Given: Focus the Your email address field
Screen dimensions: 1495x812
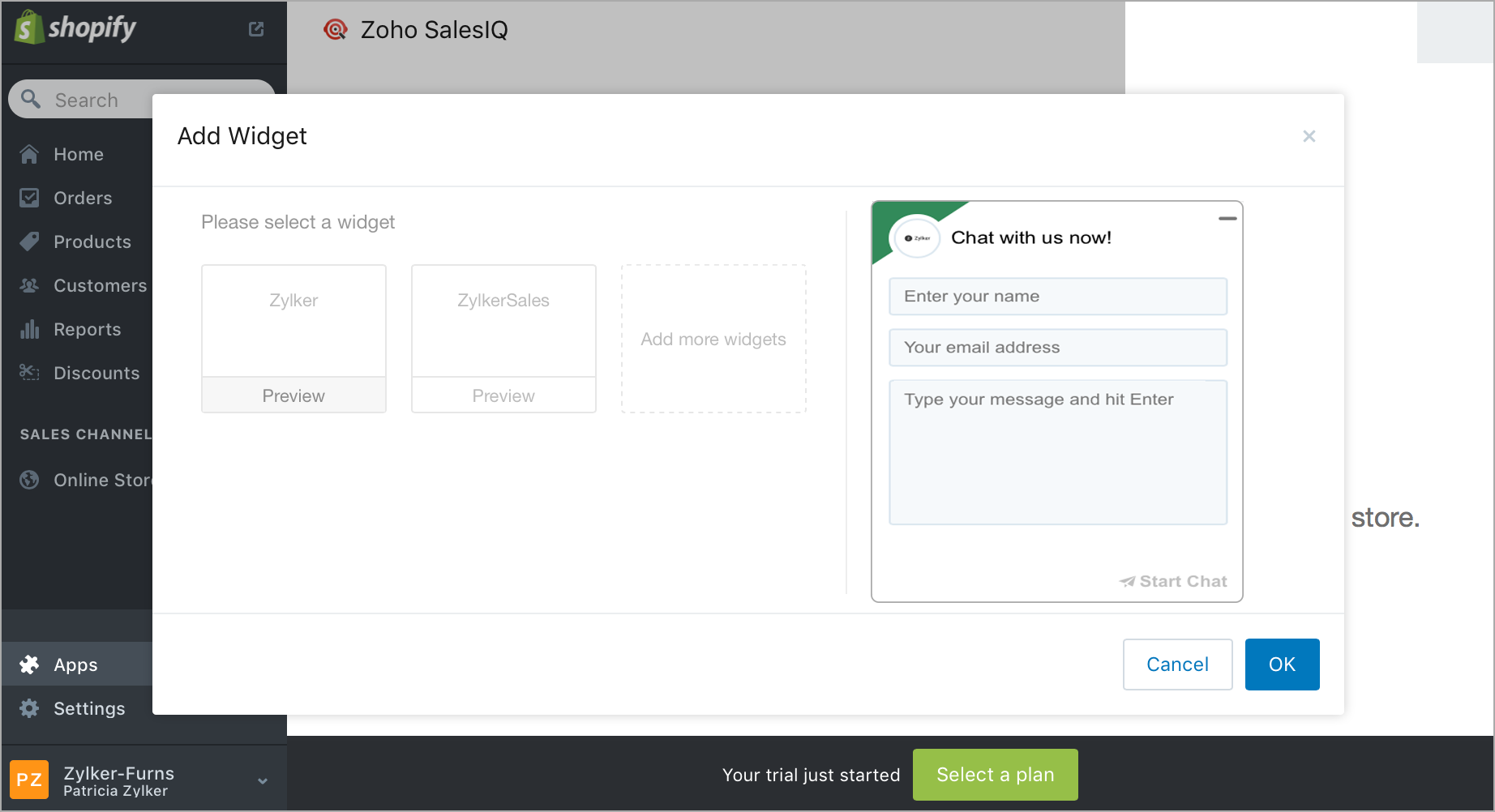Looking at the screenshot, I should point(1058,348).
